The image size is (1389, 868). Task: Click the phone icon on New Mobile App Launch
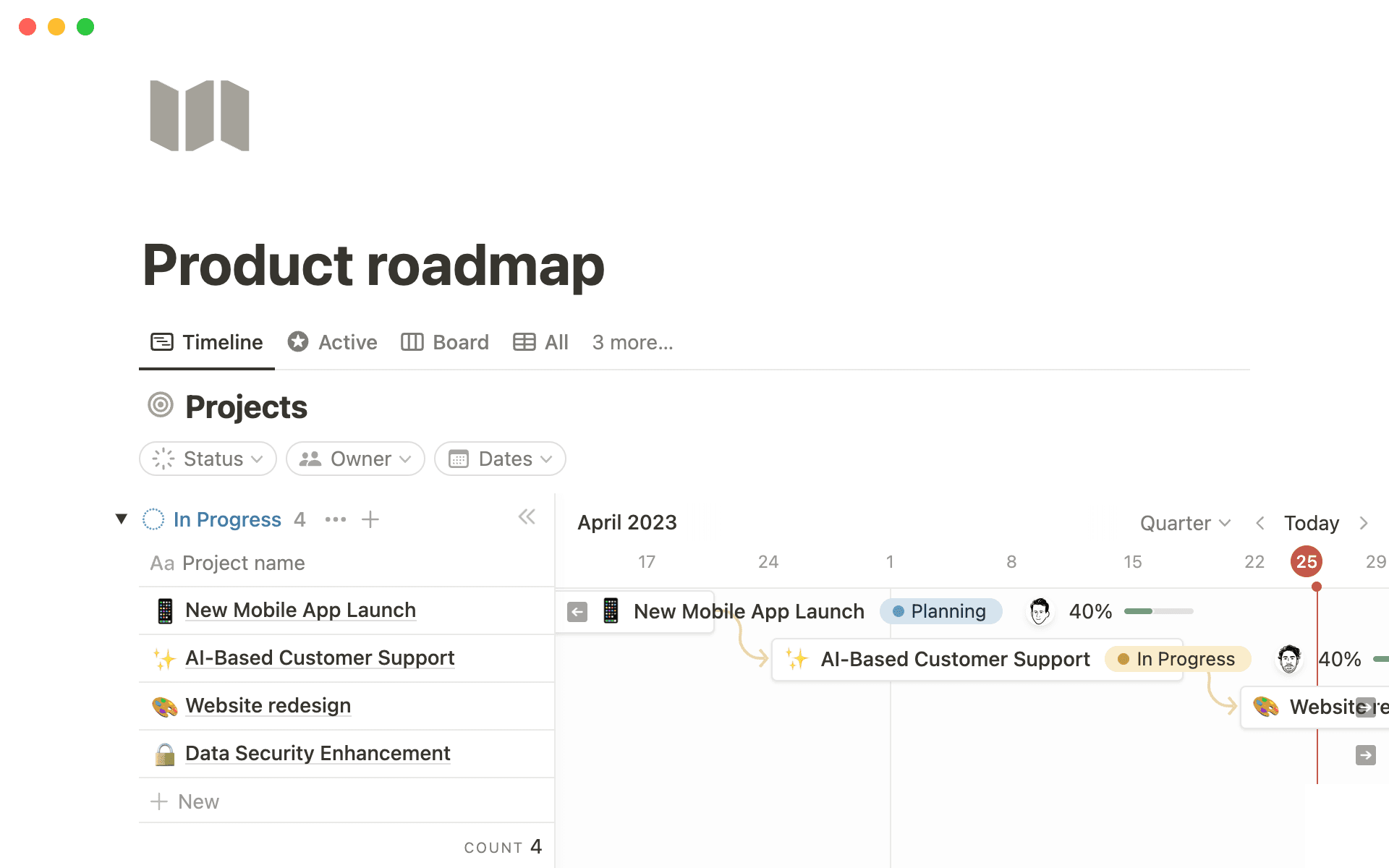point(165,610)
